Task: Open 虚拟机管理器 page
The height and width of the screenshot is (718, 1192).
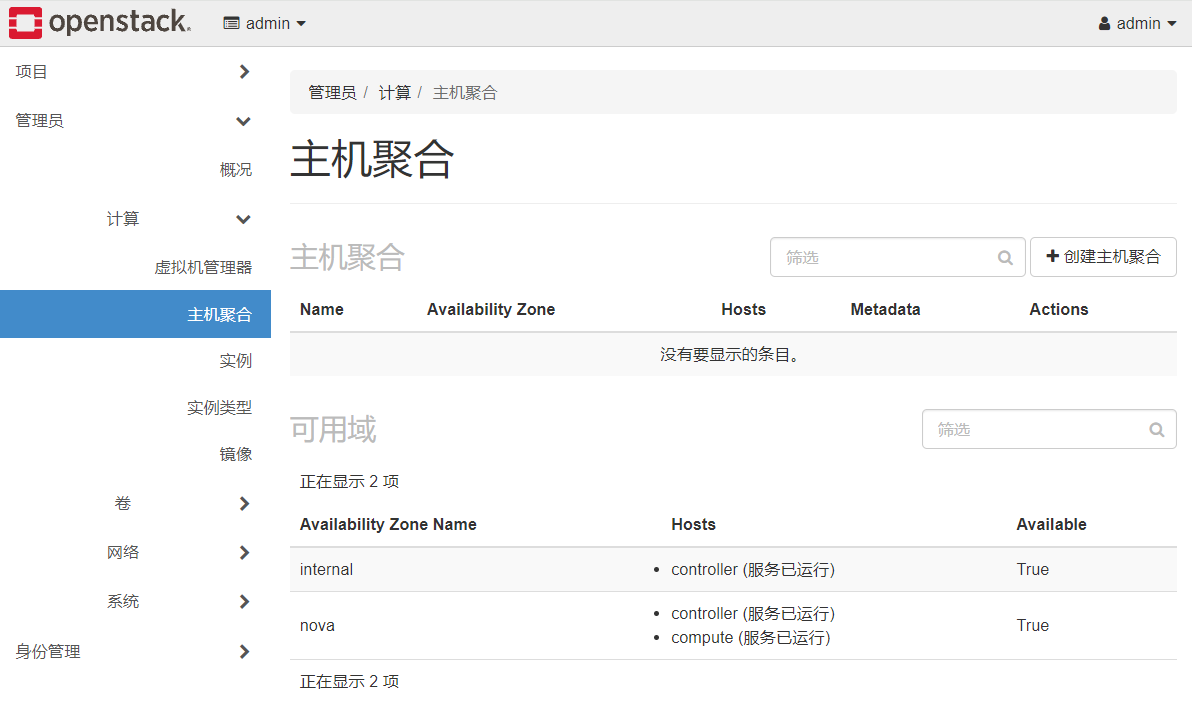Action: (203, 267)
